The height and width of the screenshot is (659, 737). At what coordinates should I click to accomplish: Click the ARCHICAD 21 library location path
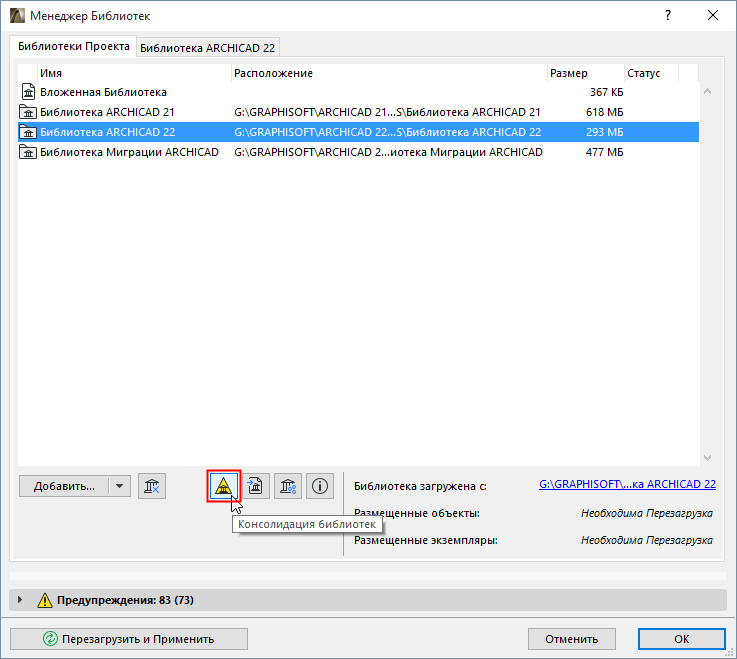tap(387, 112)
